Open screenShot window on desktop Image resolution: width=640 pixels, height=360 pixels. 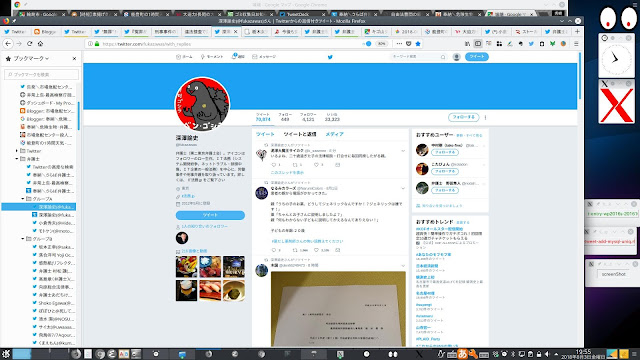(613, 274)
